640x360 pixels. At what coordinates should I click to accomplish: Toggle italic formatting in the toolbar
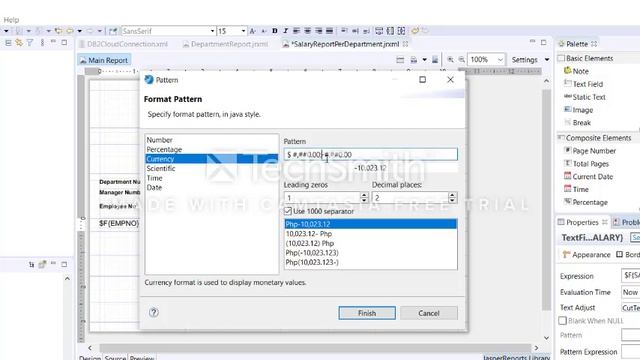pyautogui.click(x=285, y=31)
